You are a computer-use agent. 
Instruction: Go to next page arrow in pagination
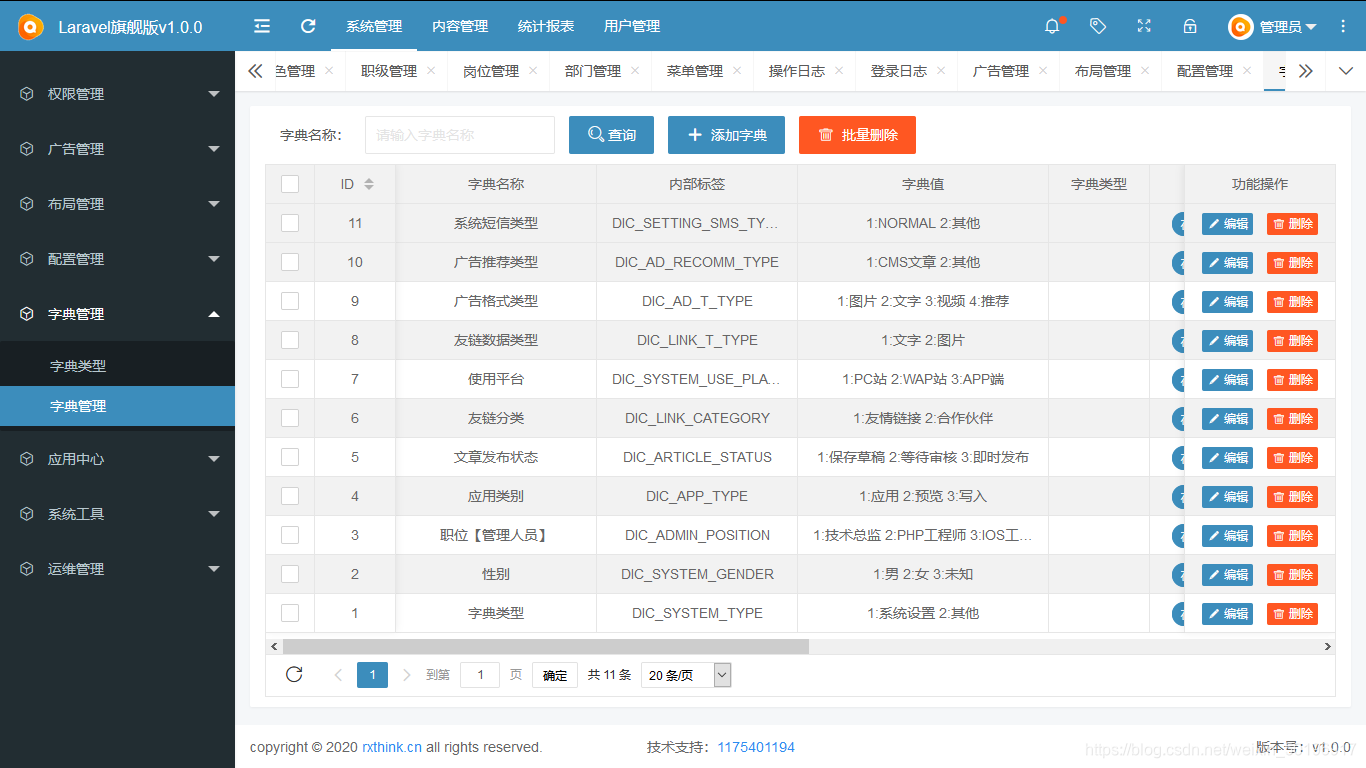406,675
